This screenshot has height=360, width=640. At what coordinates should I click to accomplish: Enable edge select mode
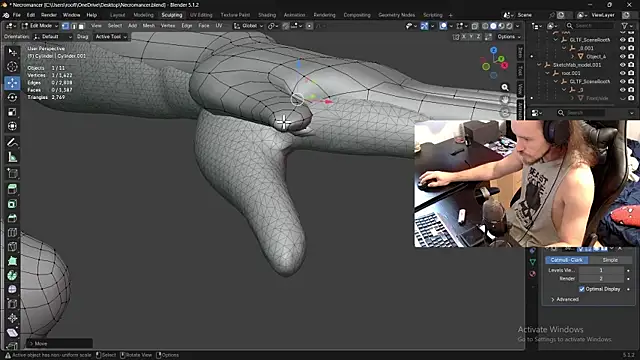click(x=73, y=26)
